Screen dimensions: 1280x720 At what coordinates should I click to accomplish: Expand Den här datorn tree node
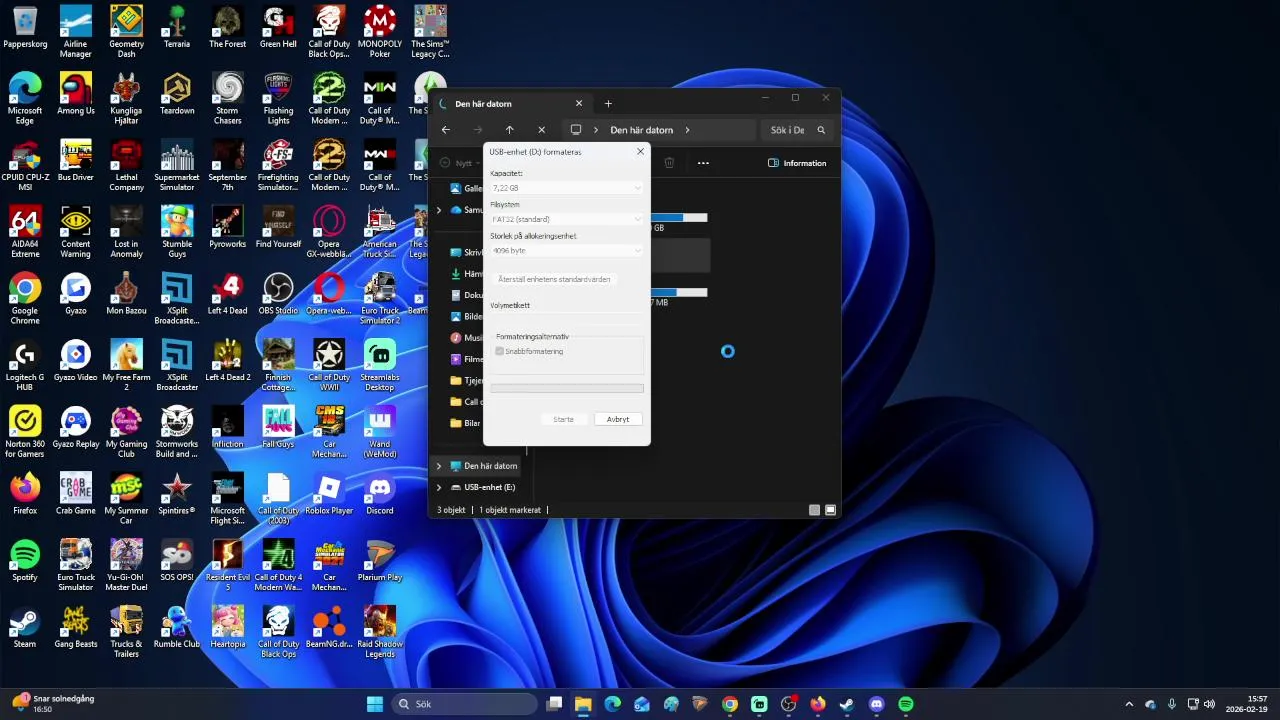click(438, 466)
